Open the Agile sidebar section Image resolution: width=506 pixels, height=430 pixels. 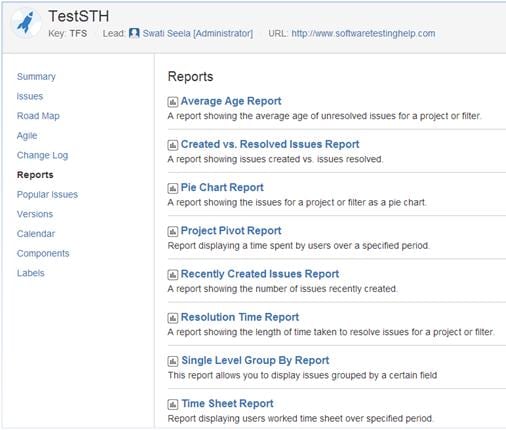pyautogui.click(x=27, y=136)
